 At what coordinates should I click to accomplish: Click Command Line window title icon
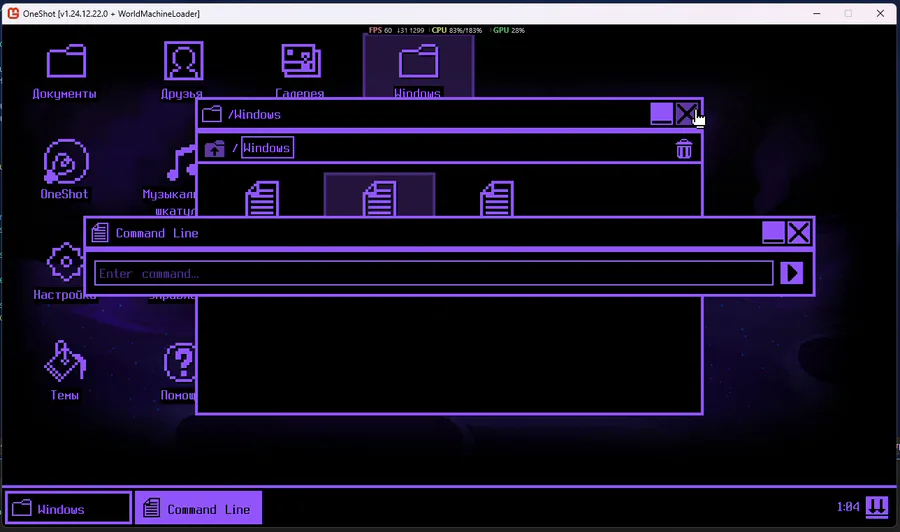pyautogui.click(x=100, y=232)
